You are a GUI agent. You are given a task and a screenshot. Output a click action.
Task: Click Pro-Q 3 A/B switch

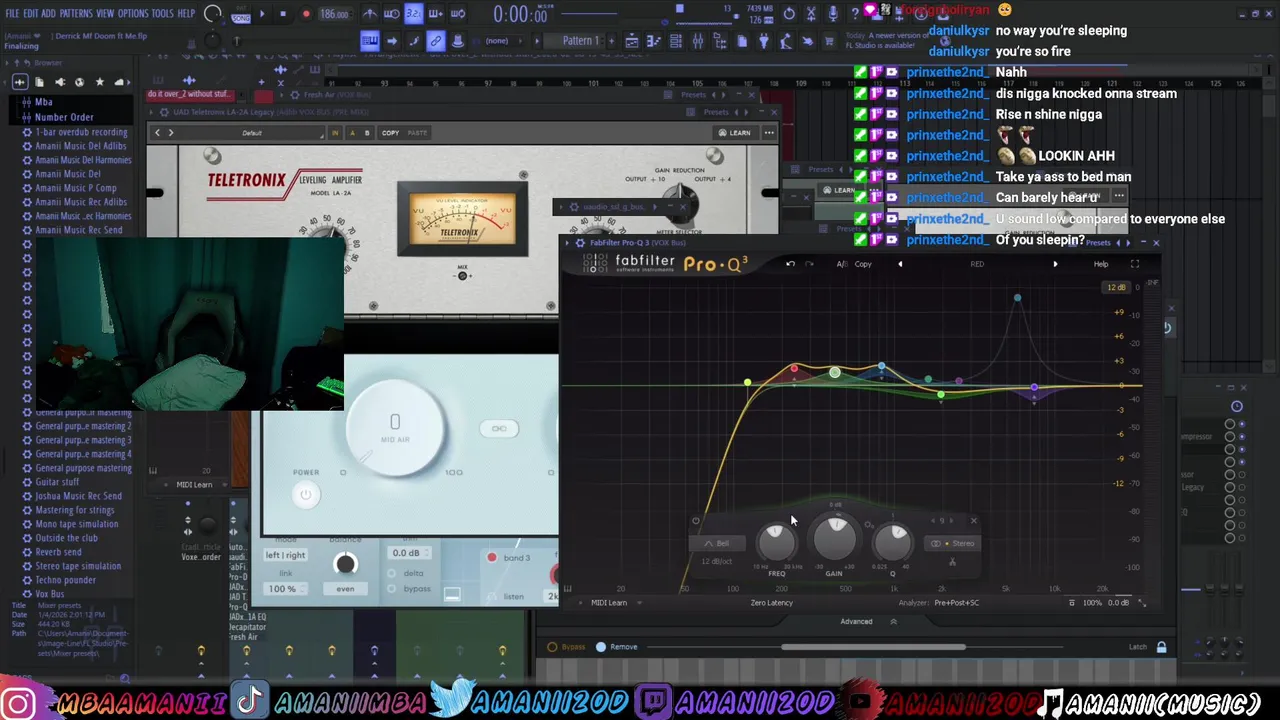[x=842, y=264]
